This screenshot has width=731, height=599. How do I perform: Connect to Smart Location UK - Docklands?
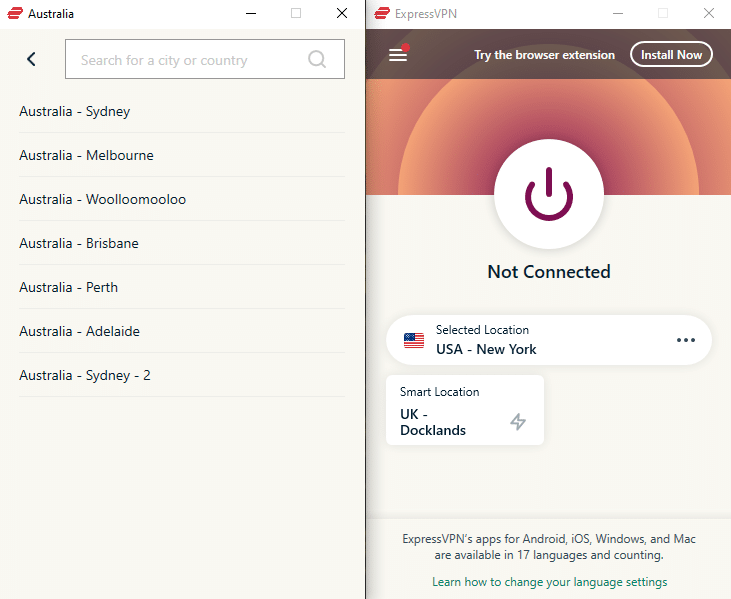[465, 410]
